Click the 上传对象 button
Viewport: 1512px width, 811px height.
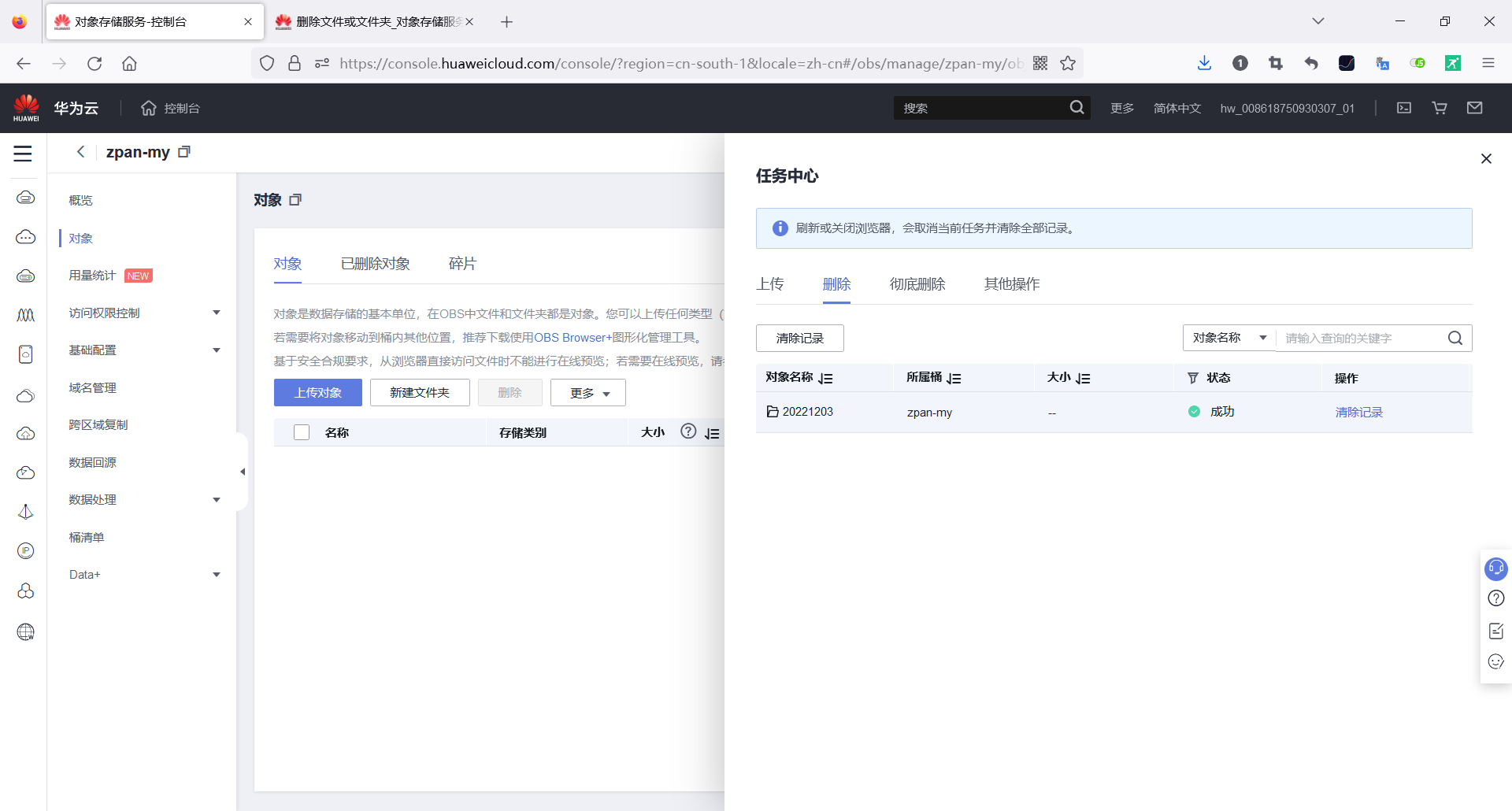point(317,392)
